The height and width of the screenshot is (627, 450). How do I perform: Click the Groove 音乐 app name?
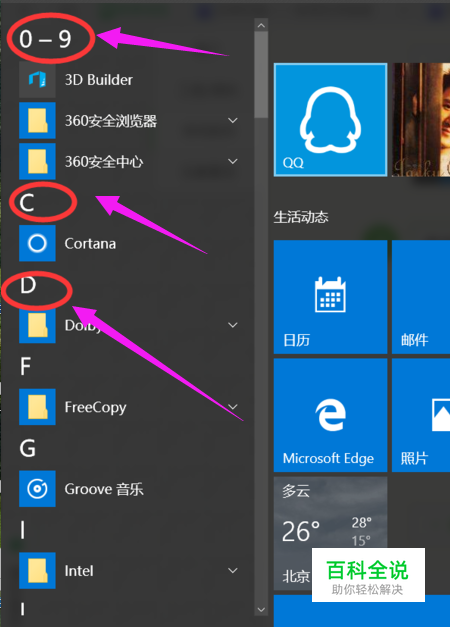coord(104,489)
